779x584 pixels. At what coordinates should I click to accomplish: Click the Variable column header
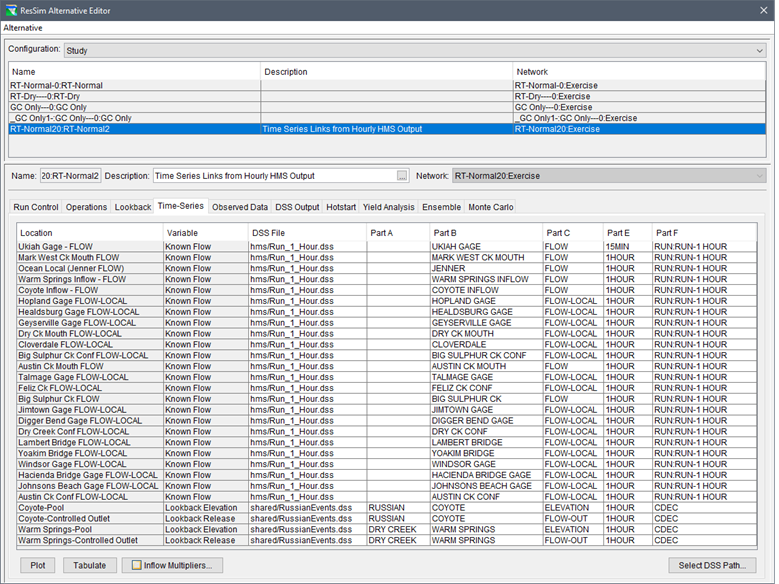pyautogui.click(x=206, y=233)
